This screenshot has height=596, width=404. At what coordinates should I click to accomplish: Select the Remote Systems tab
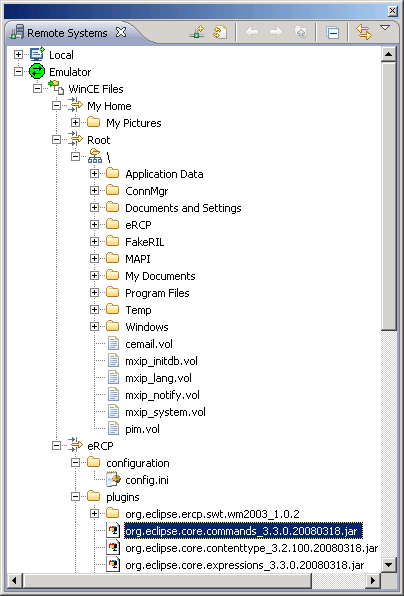tap(67, 33)
